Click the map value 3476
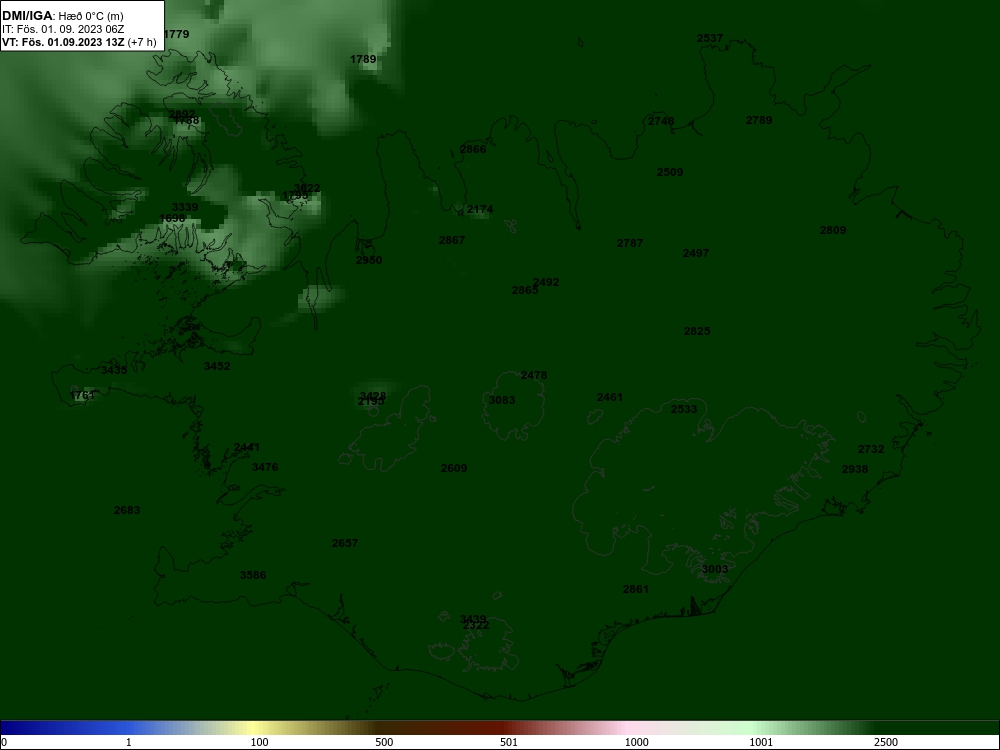This screenshot has height=750, width=1000. click(265, 467)
